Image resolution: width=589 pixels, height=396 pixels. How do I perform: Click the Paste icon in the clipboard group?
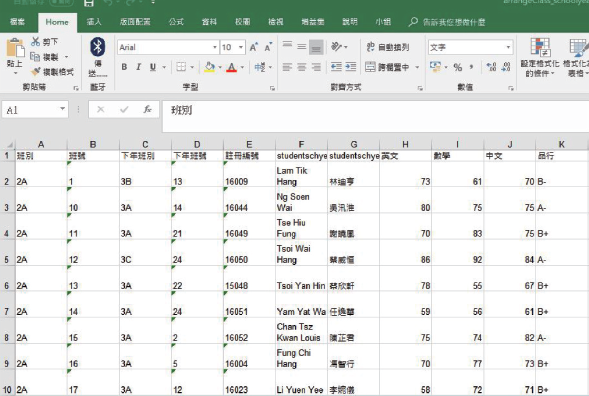[15, 49]
